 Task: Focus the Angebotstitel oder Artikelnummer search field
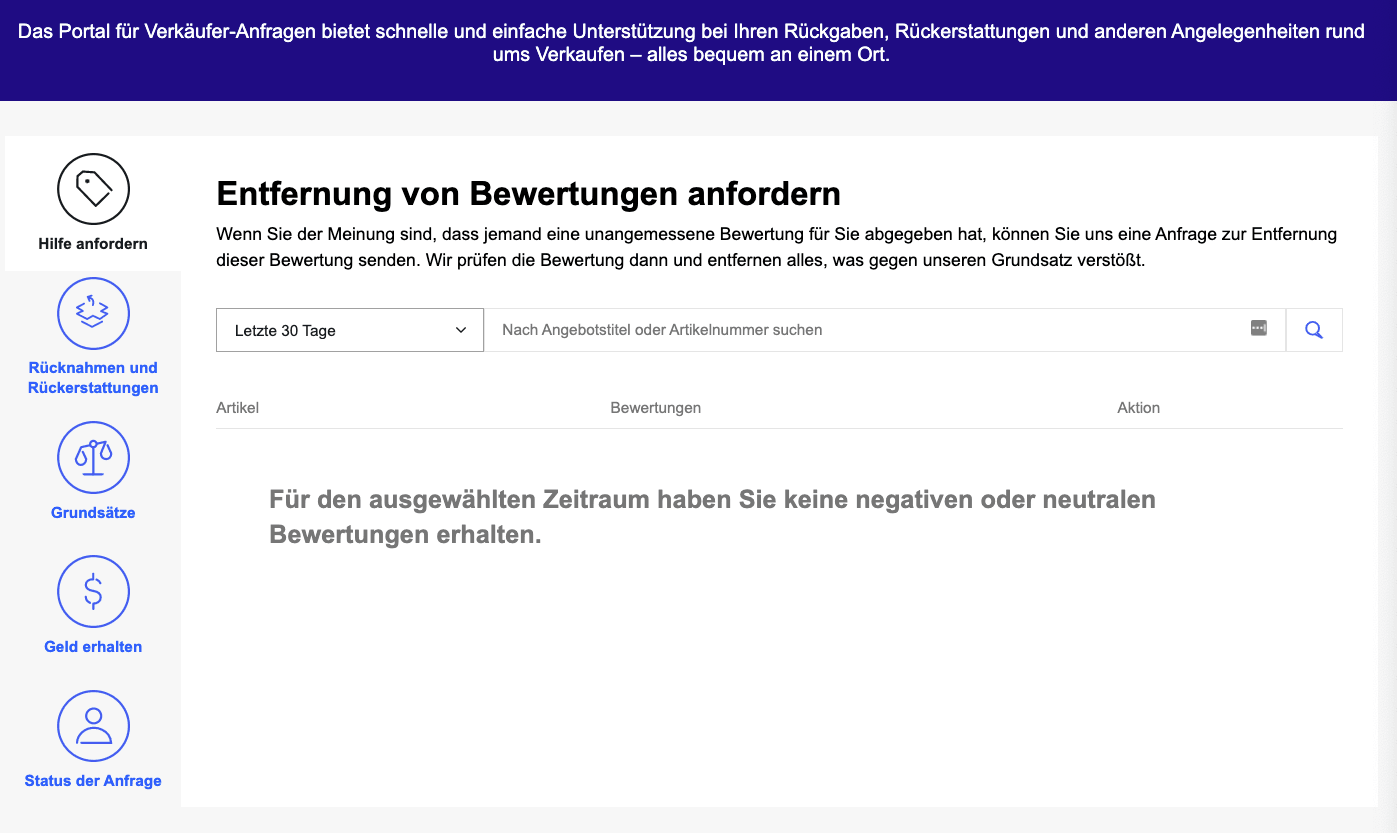pos(860,330)
